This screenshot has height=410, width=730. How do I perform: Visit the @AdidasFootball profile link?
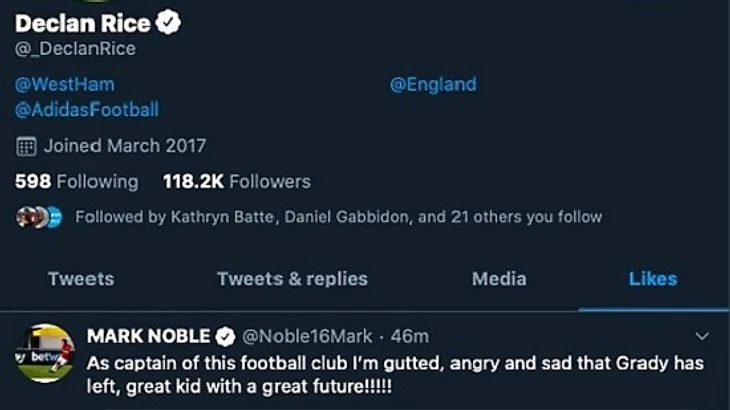coord(87,110)
